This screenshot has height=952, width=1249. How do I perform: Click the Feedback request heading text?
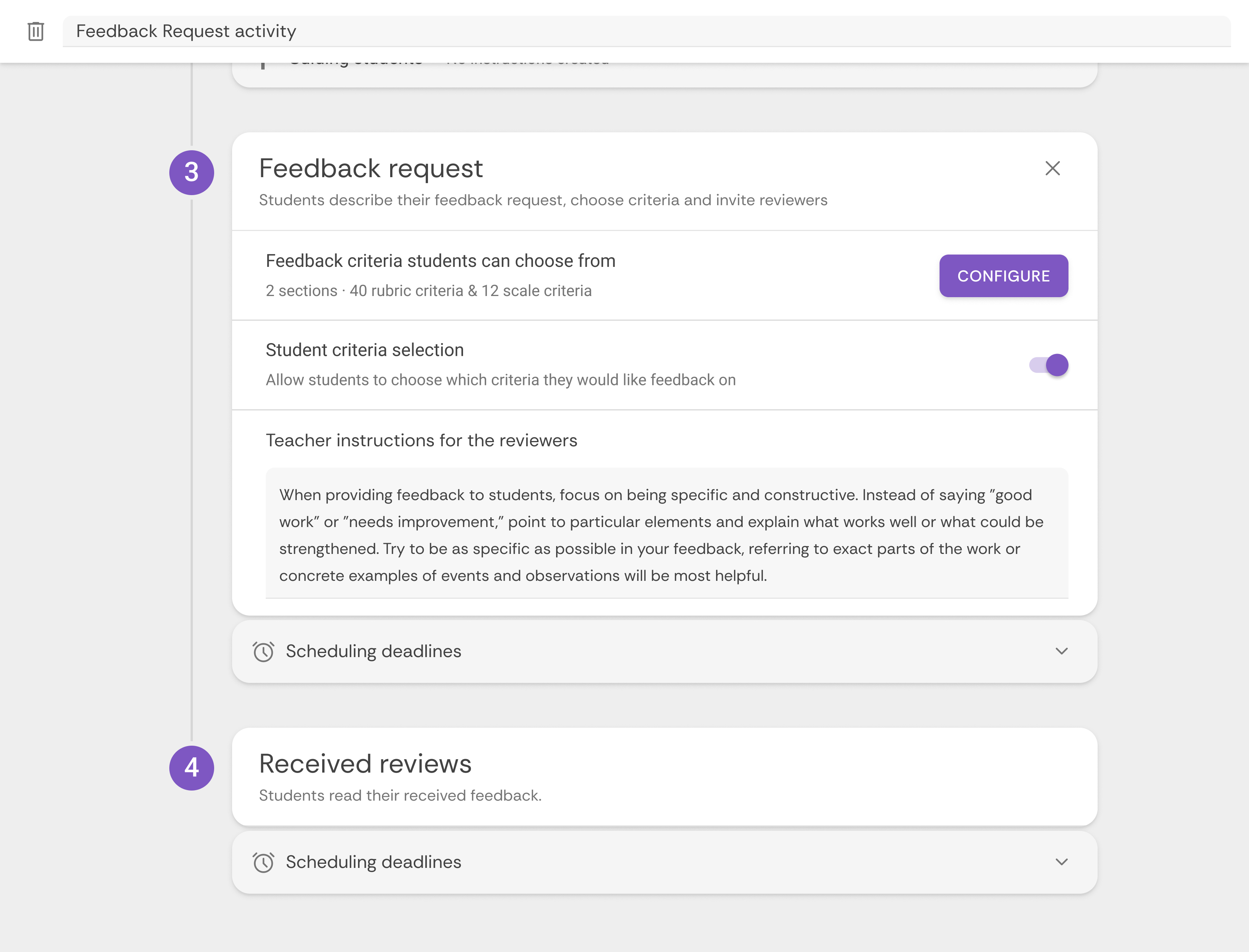coord(371,169)
